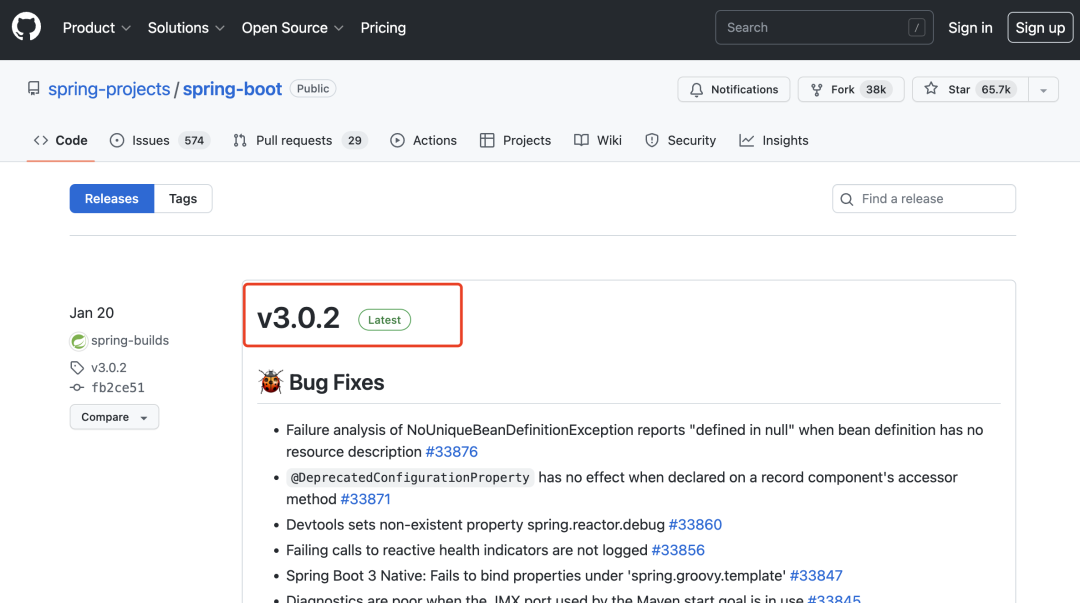Open the Pricing page
Viewport: 1080px width, 603px height.
coord(383,28)
